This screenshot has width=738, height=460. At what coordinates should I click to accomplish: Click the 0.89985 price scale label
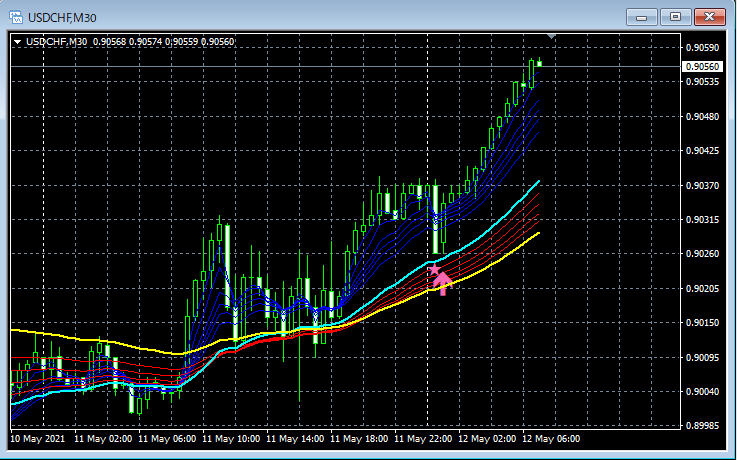pos(702,426)
